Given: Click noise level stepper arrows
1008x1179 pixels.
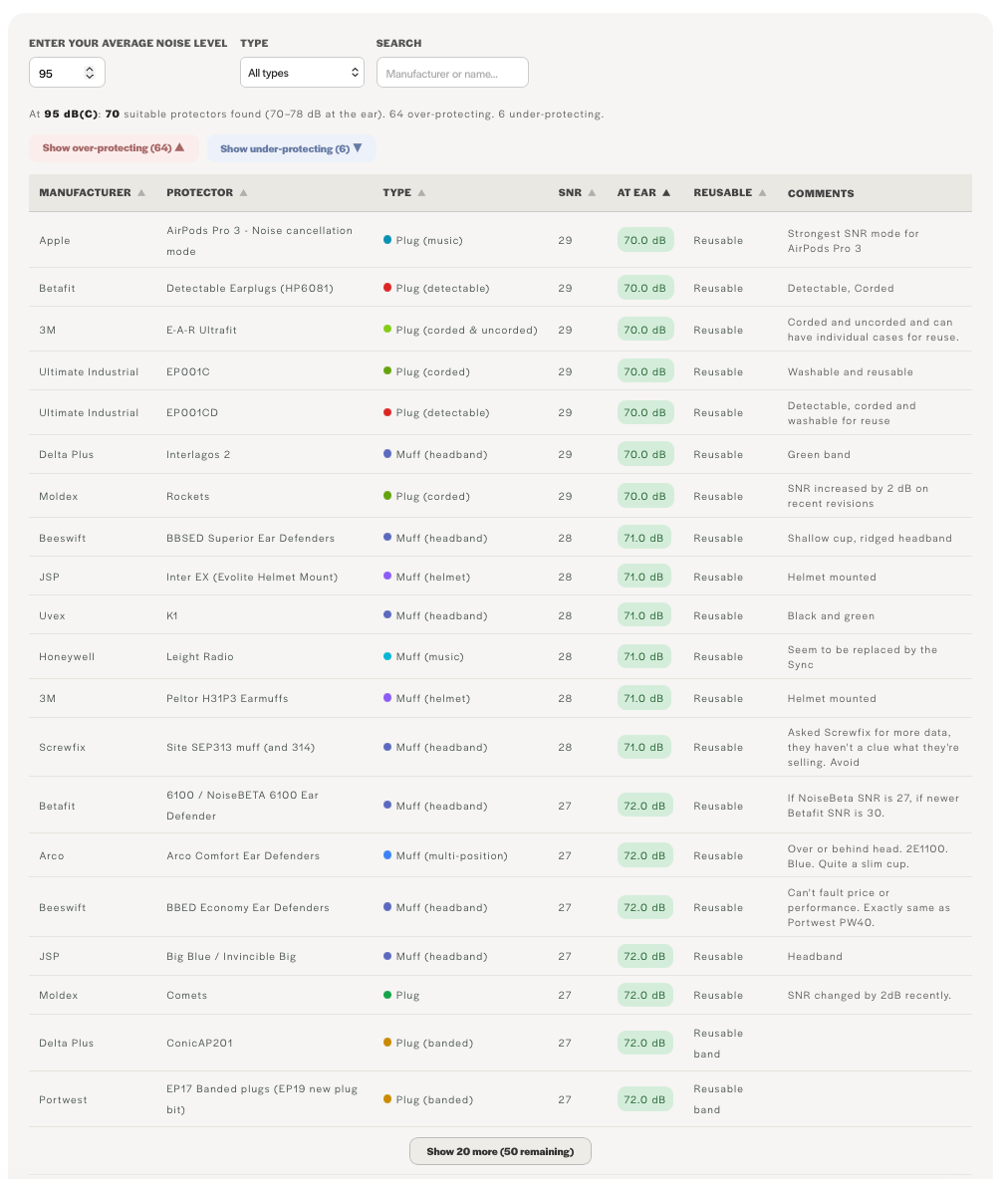Looking at the screenshot, I should [90, 73].
